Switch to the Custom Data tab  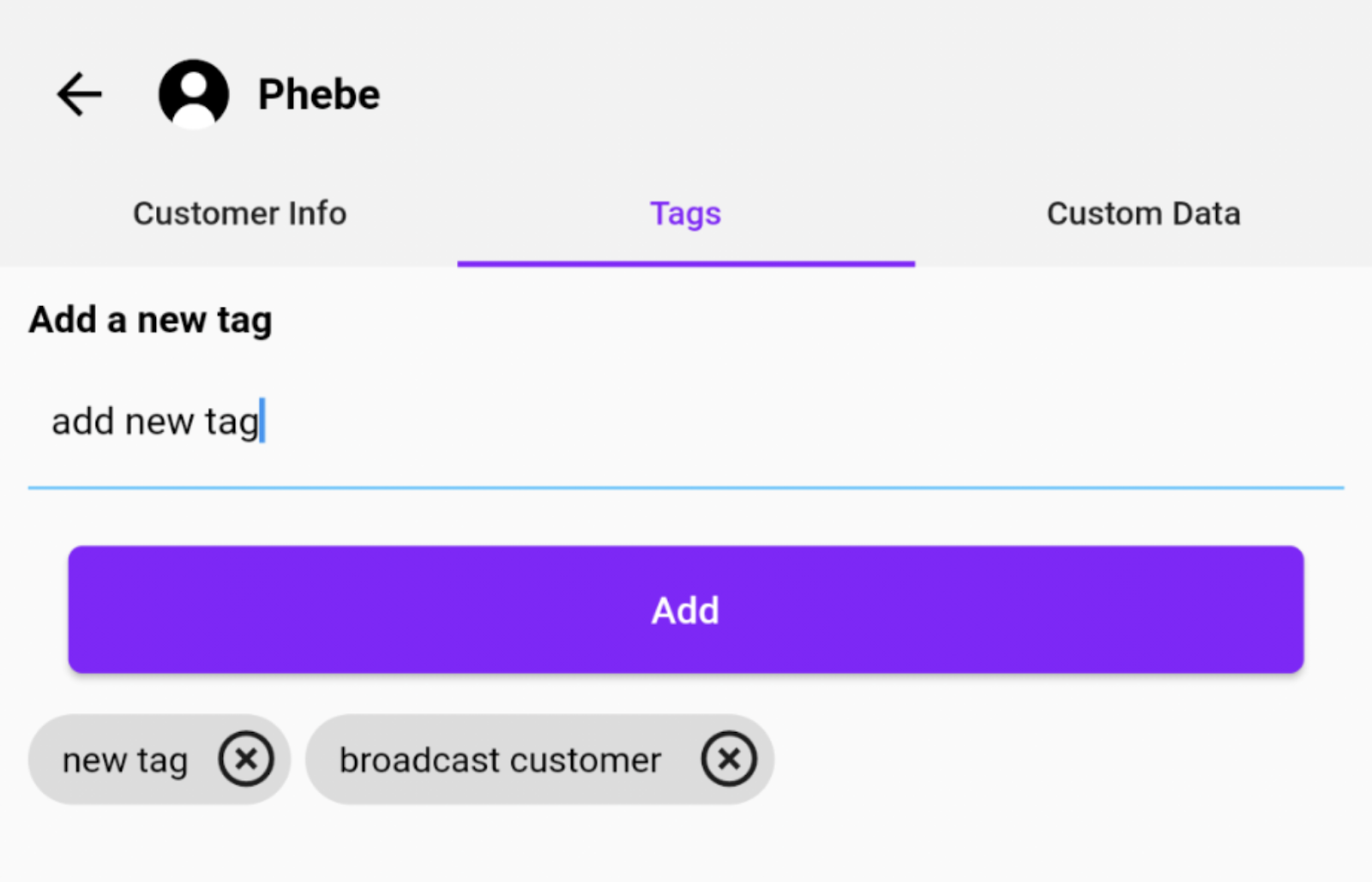tap(1143, 213)
